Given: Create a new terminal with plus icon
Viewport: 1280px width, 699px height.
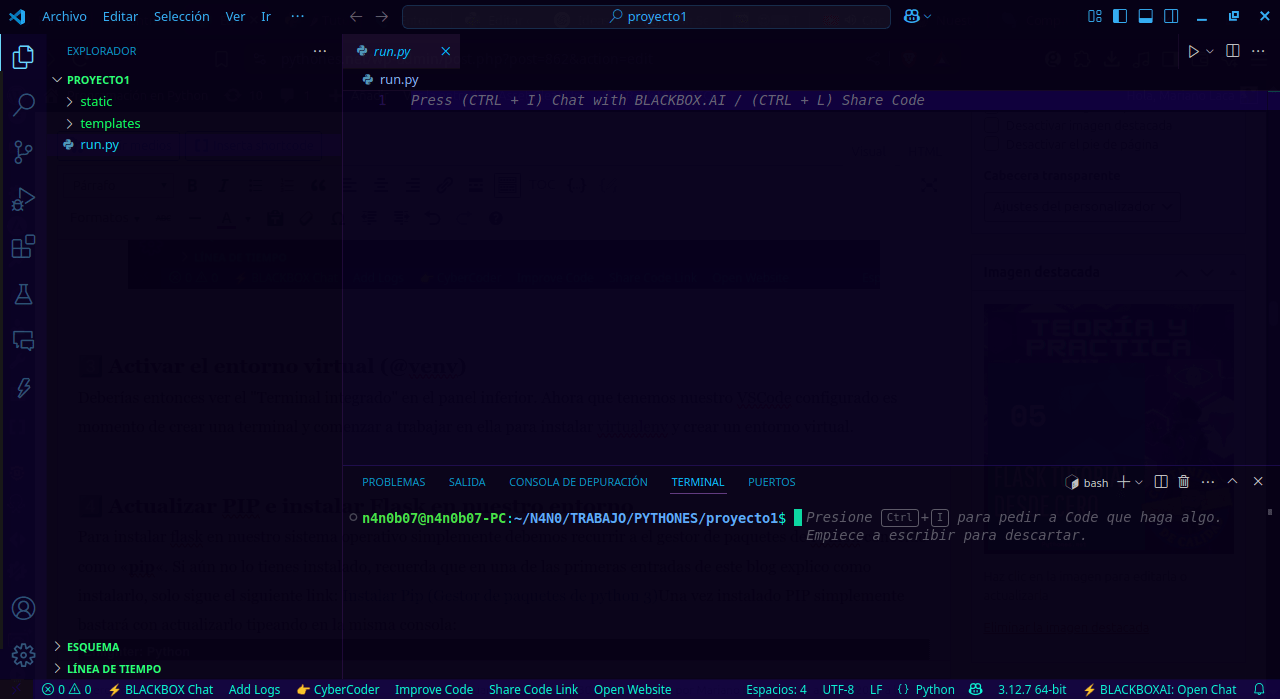Looking at the screenshot, I should pos(1123,482).
